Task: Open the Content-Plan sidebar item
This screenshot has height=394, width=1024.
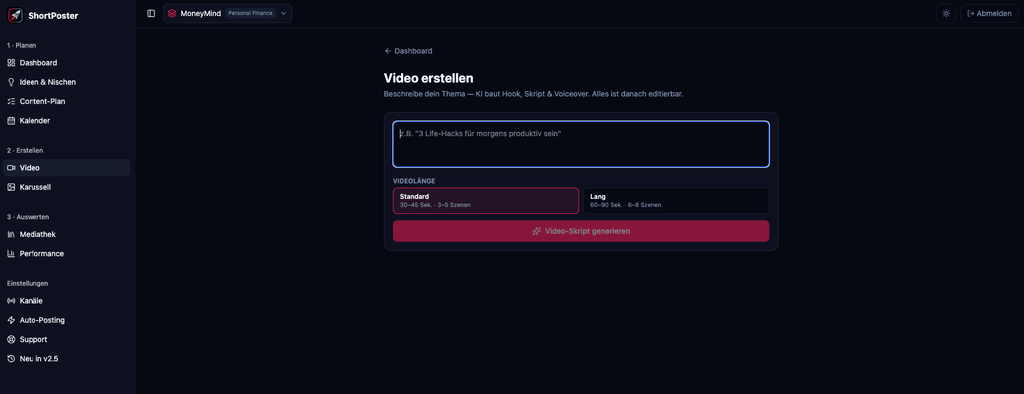Action: pos(67,101)
